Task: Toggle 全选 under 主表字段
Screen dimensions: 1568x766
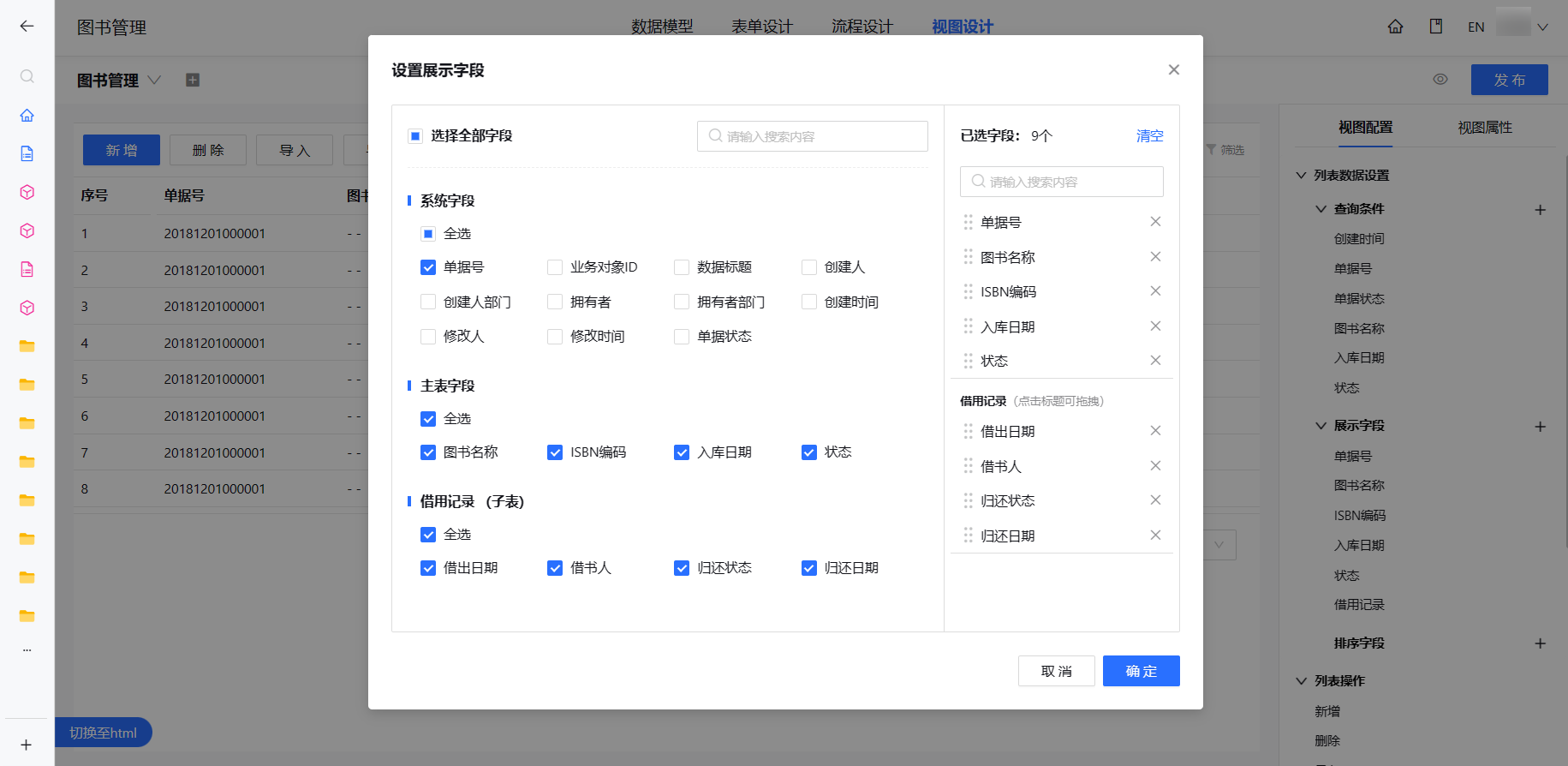Action: [428, 418]
